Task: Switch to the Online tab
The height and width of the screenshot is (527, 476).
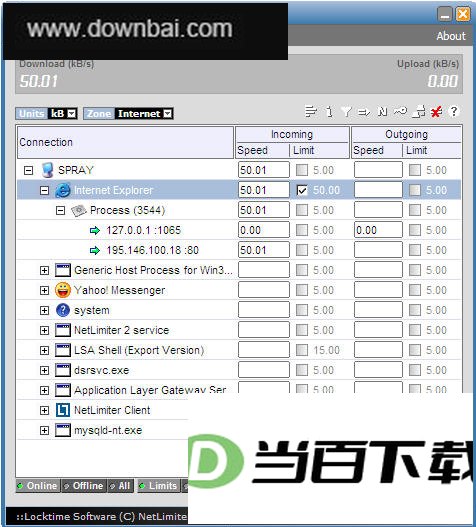Action: (38, 486)
